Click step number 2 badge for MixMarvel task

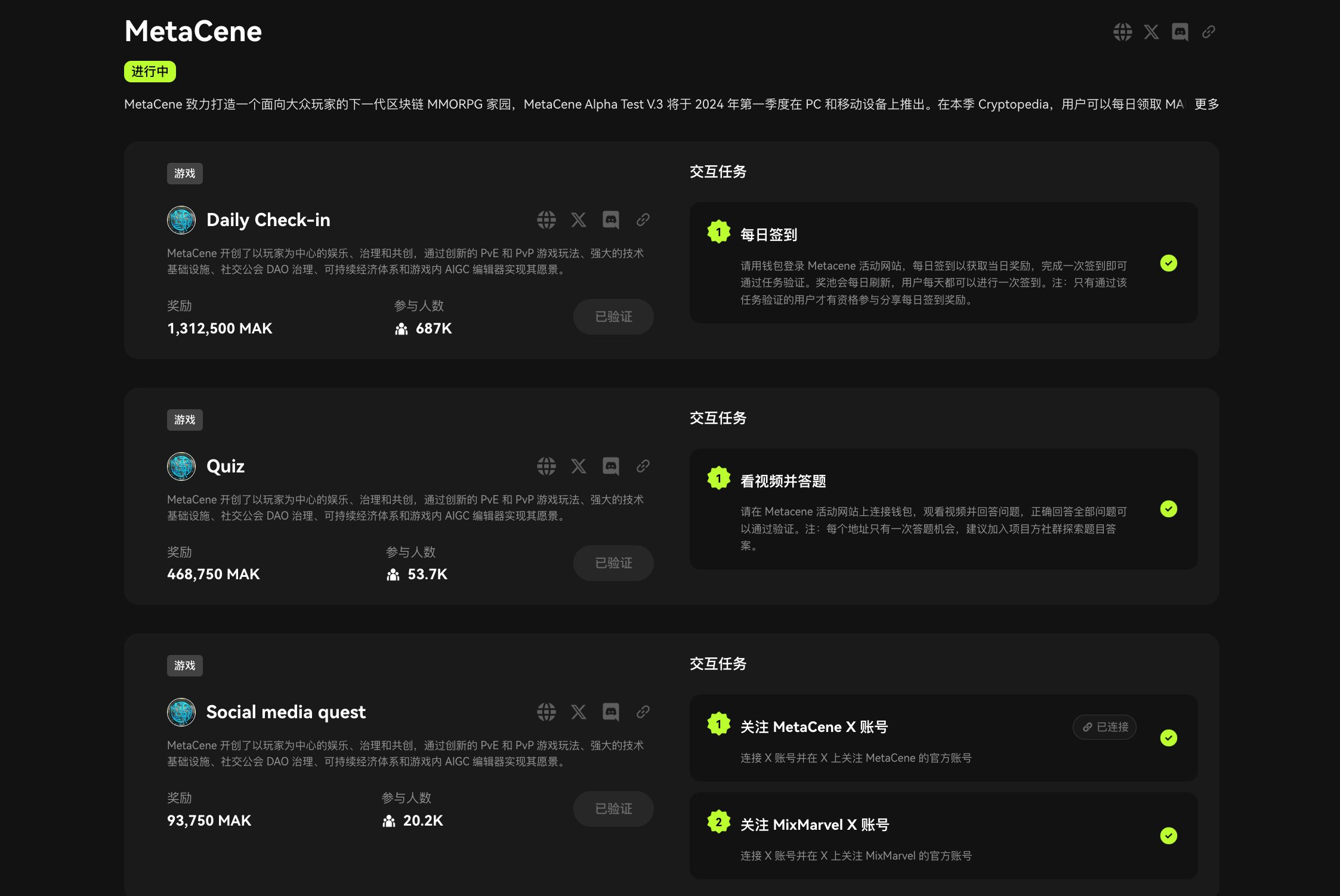(x=718, y=822)
